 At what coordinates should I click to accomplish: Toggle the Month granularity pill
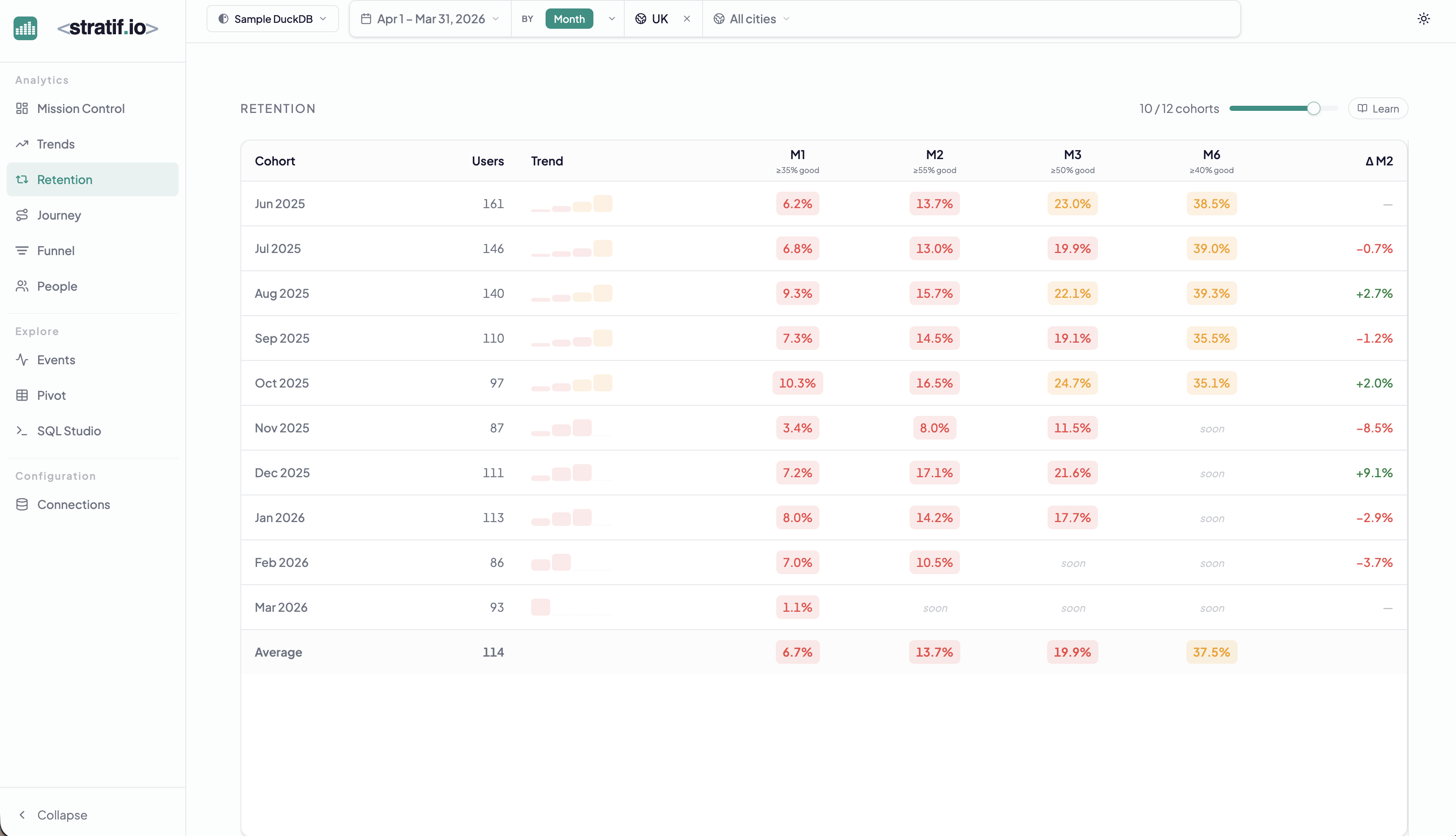tap(569, 19)
